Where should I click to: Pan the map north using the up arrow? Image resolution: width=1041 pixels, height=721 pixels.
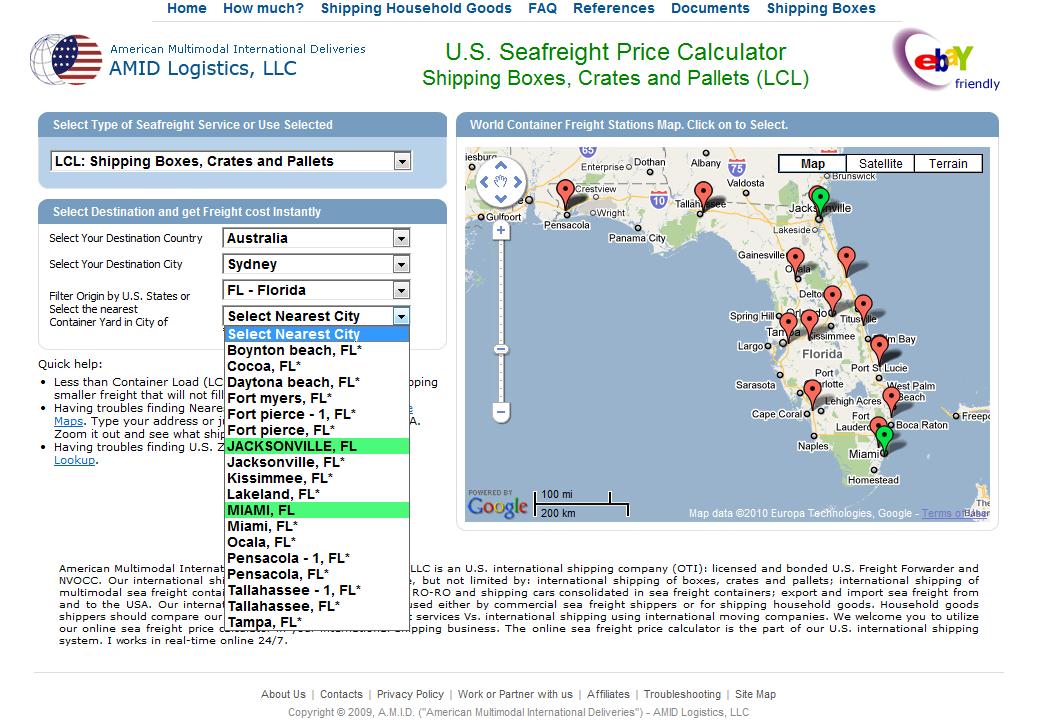[x=501, y=165]
